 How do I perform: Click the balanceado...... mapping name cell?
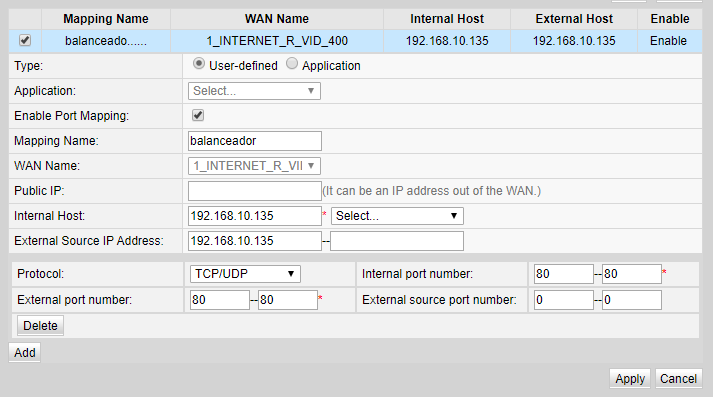(106, 41)
